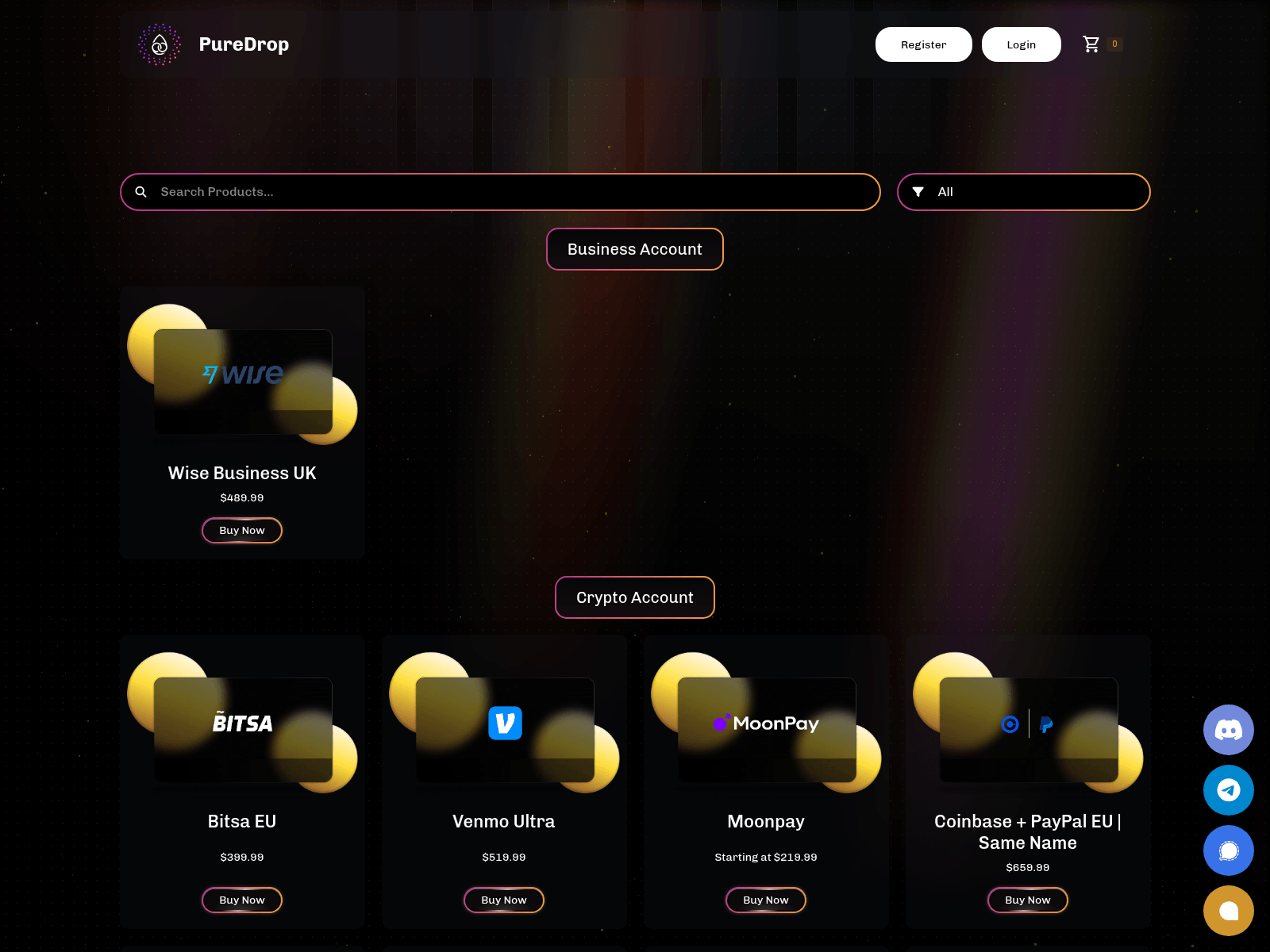
Task: Expand the All category filter dropdown
Action: [x=1032, y=192]
